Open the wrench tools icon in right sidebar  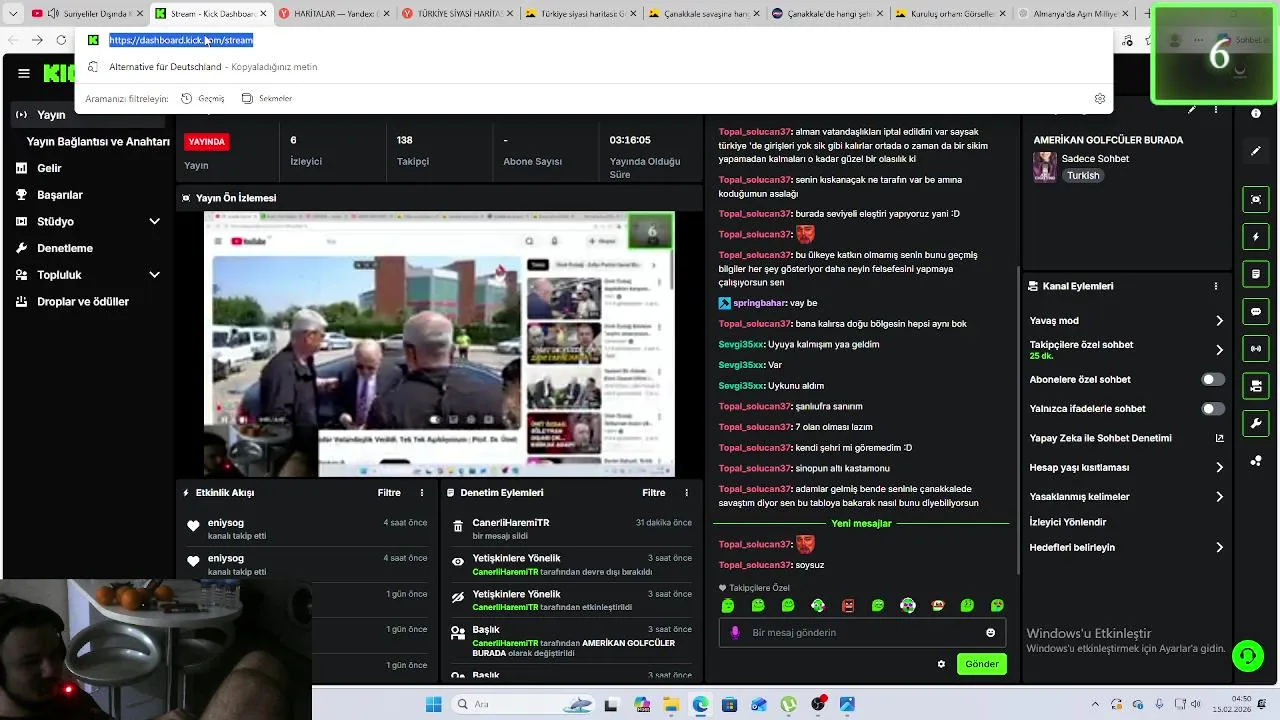pos(1256,423)
